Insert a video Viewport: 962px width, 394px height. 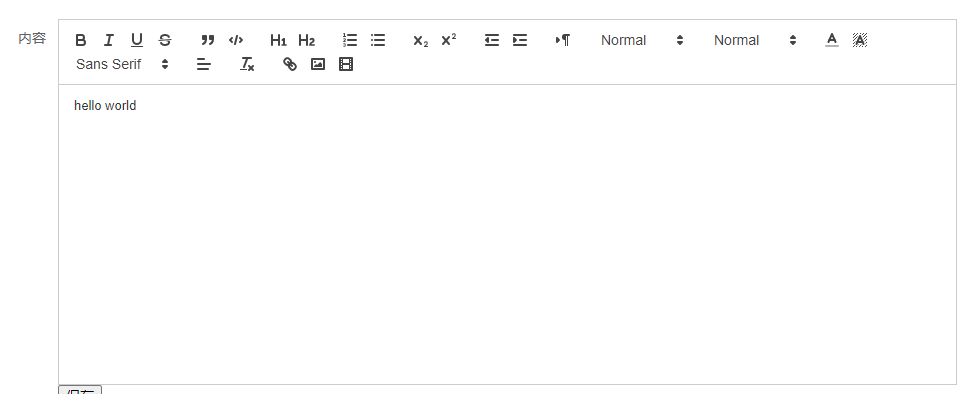(346, 64)
